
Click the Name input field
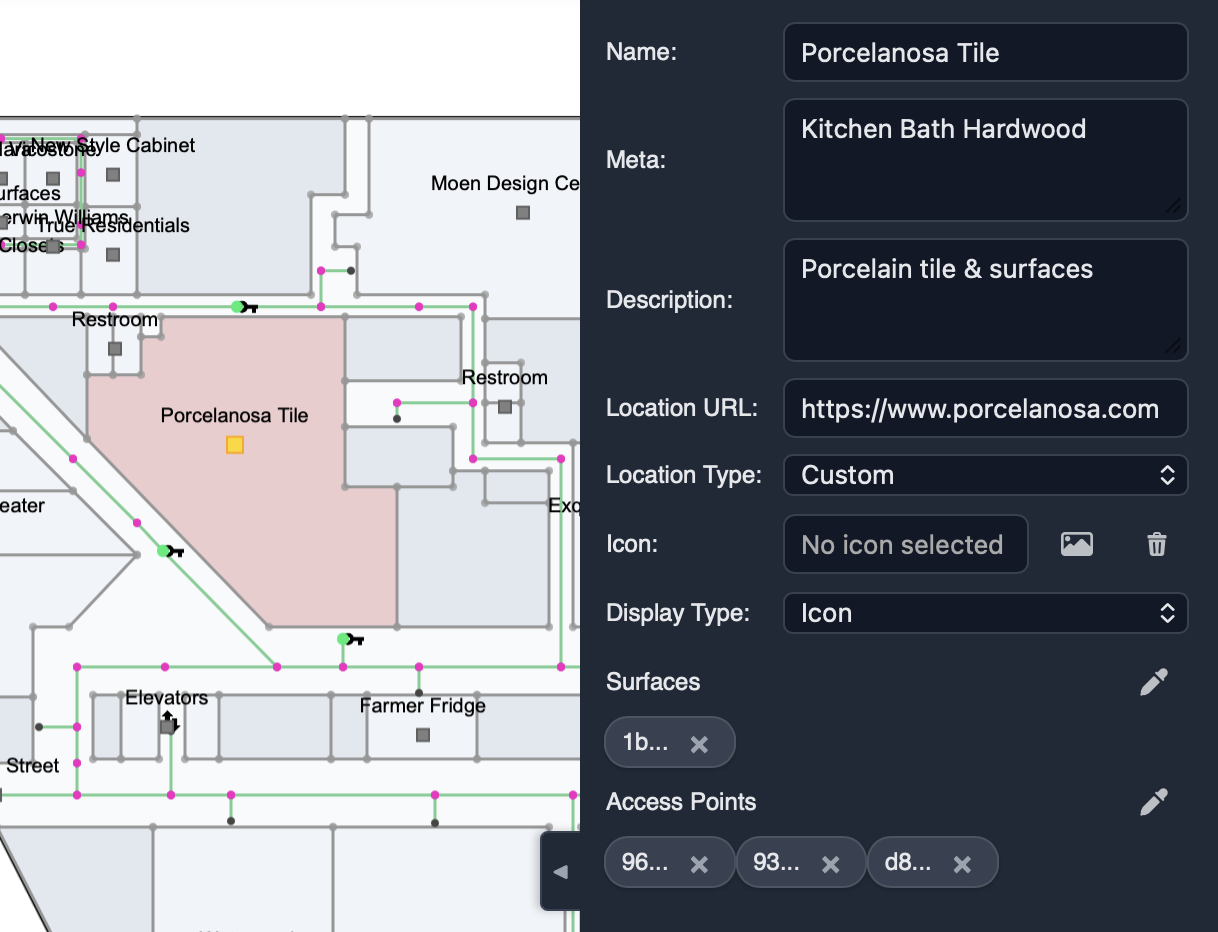[x=985, y=53]
